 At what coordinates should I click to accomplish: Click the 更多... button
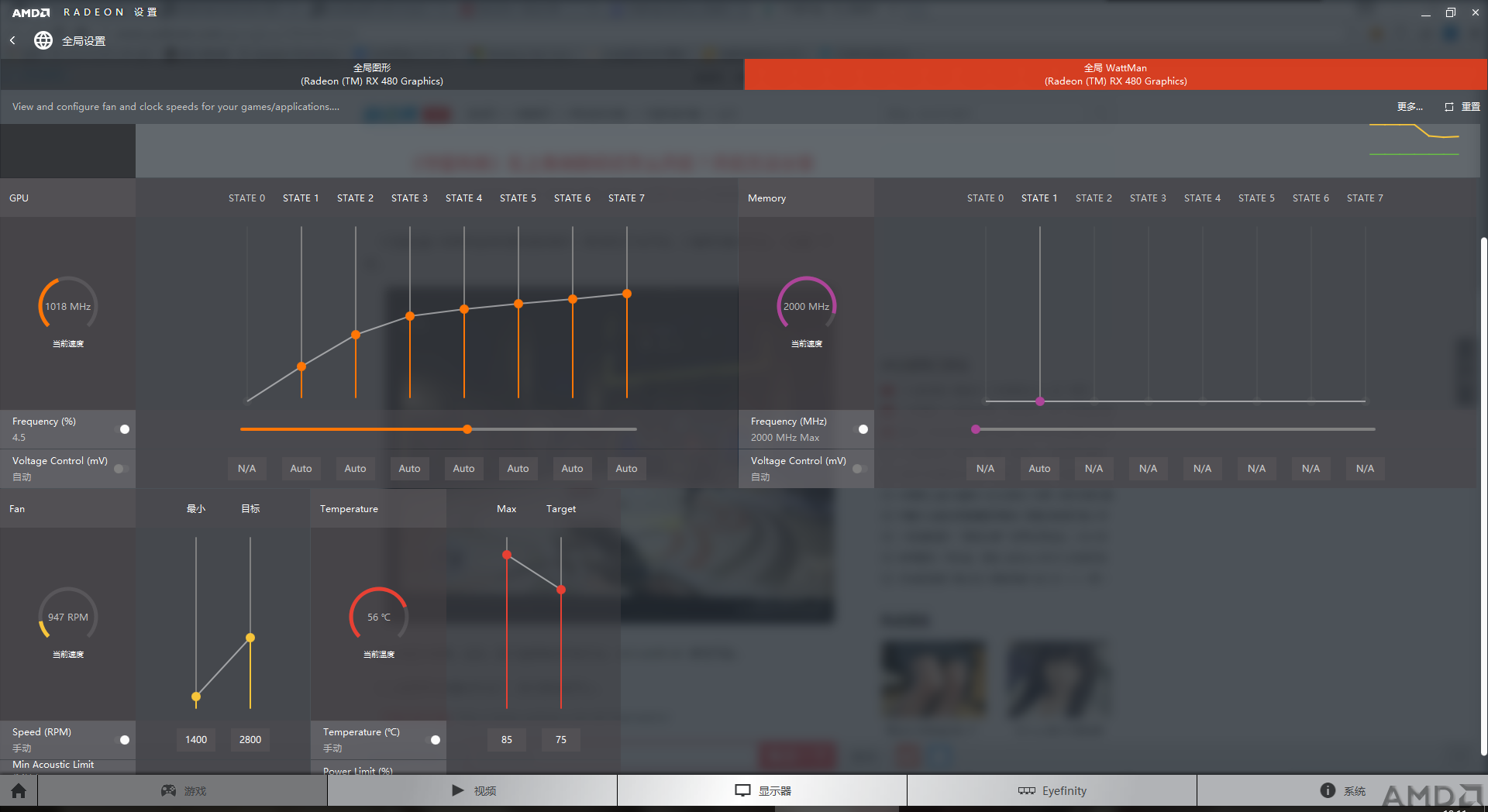pyautogui.click(x=1410, y=107)
